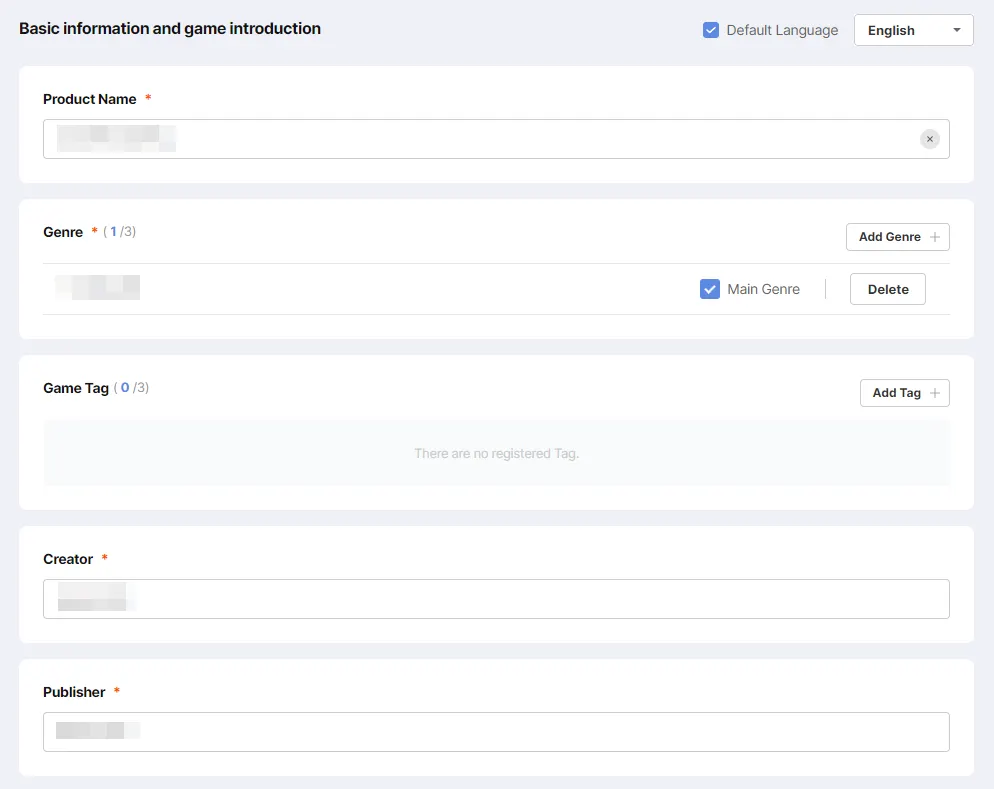994x789 pixels.
Task: Uncheck the Main Genre checkbox
Action: coord(710,289)
